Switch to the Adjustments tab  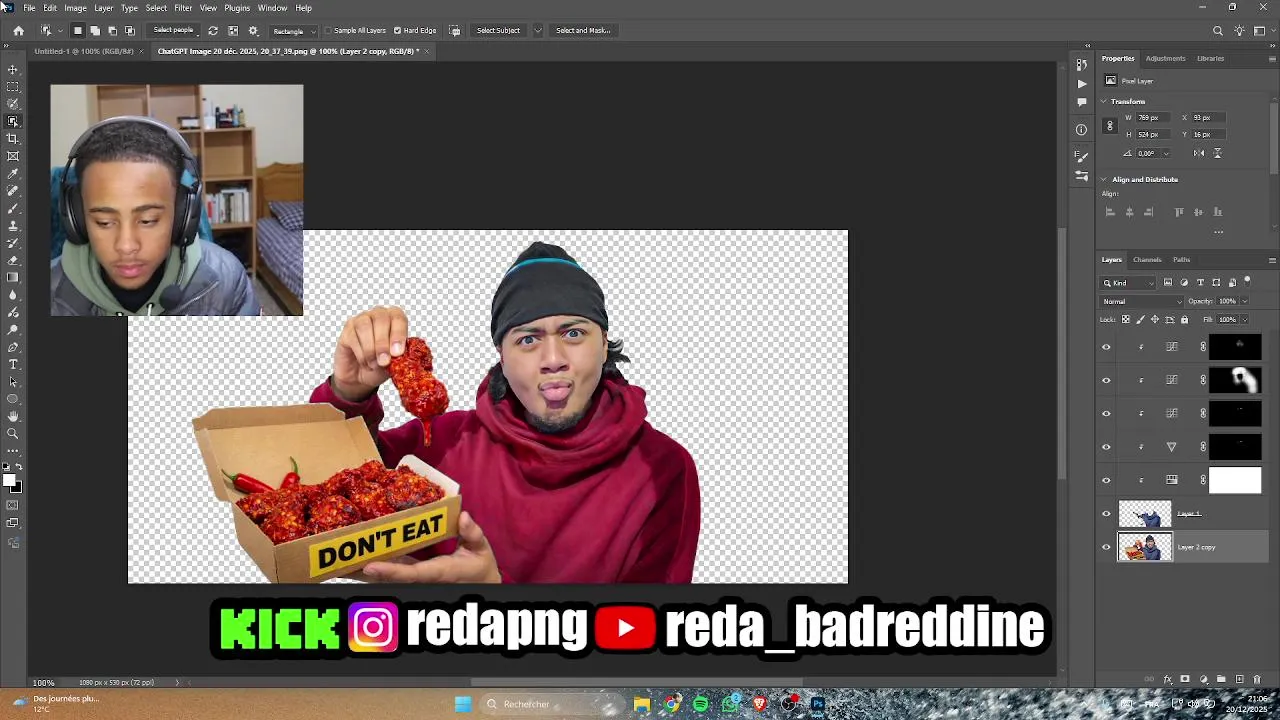(1165, 58)
